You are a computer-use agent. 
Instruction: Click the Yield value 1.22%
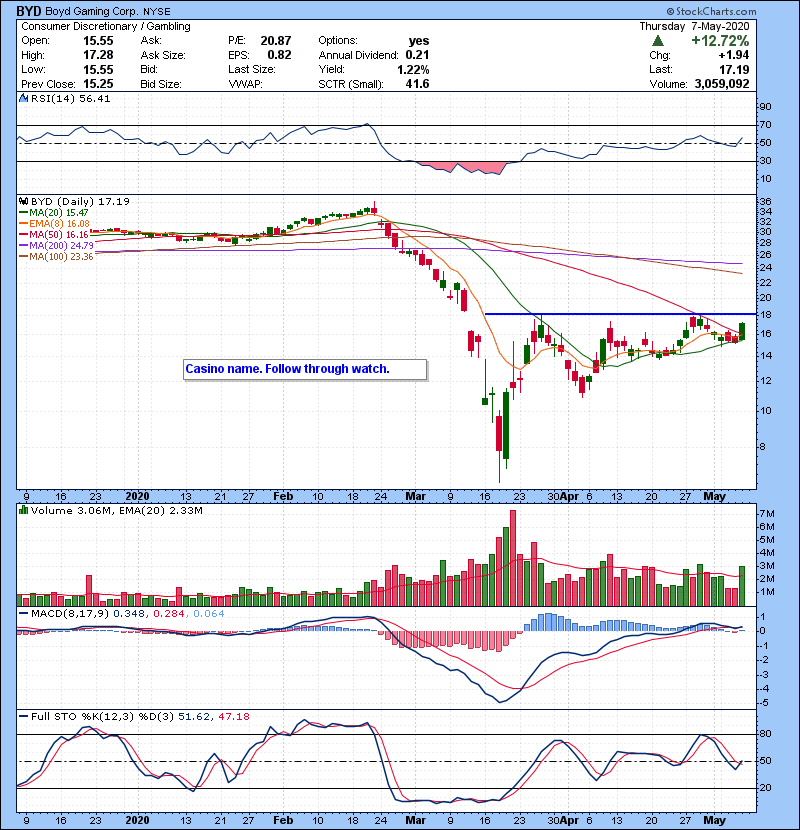tap(413, 69)
